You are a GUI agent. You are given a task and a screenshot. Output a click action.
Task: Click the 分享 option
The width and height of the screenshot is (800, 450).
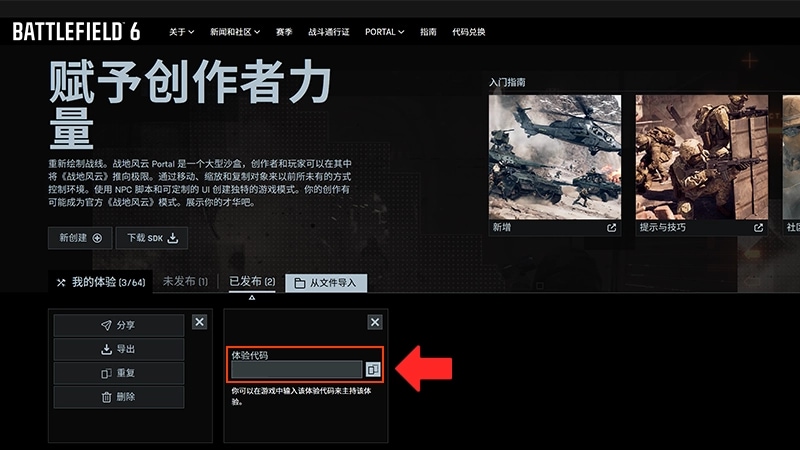click(x=119, y=325)
